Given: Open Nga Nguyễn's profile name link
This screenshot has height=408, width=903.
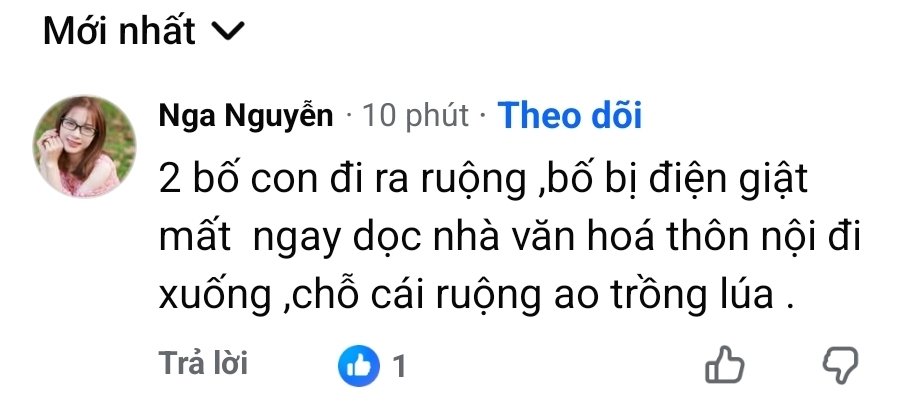Looking at the screenshot, I should click(x=246, y=115).
